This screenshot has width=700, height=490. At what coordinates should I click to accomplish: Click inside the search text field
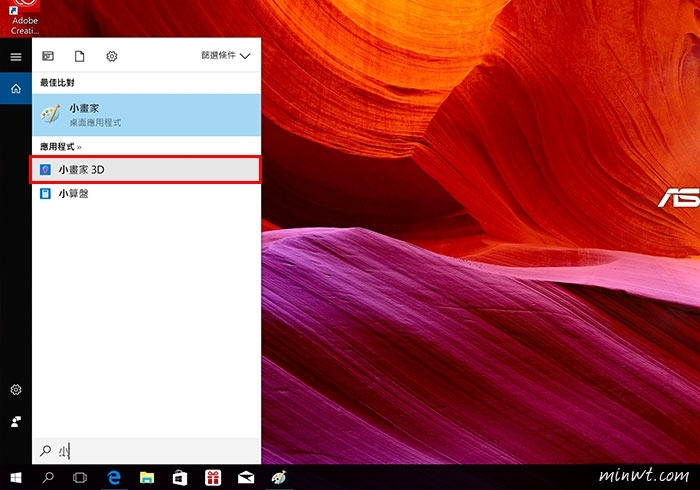pos(150,451)
